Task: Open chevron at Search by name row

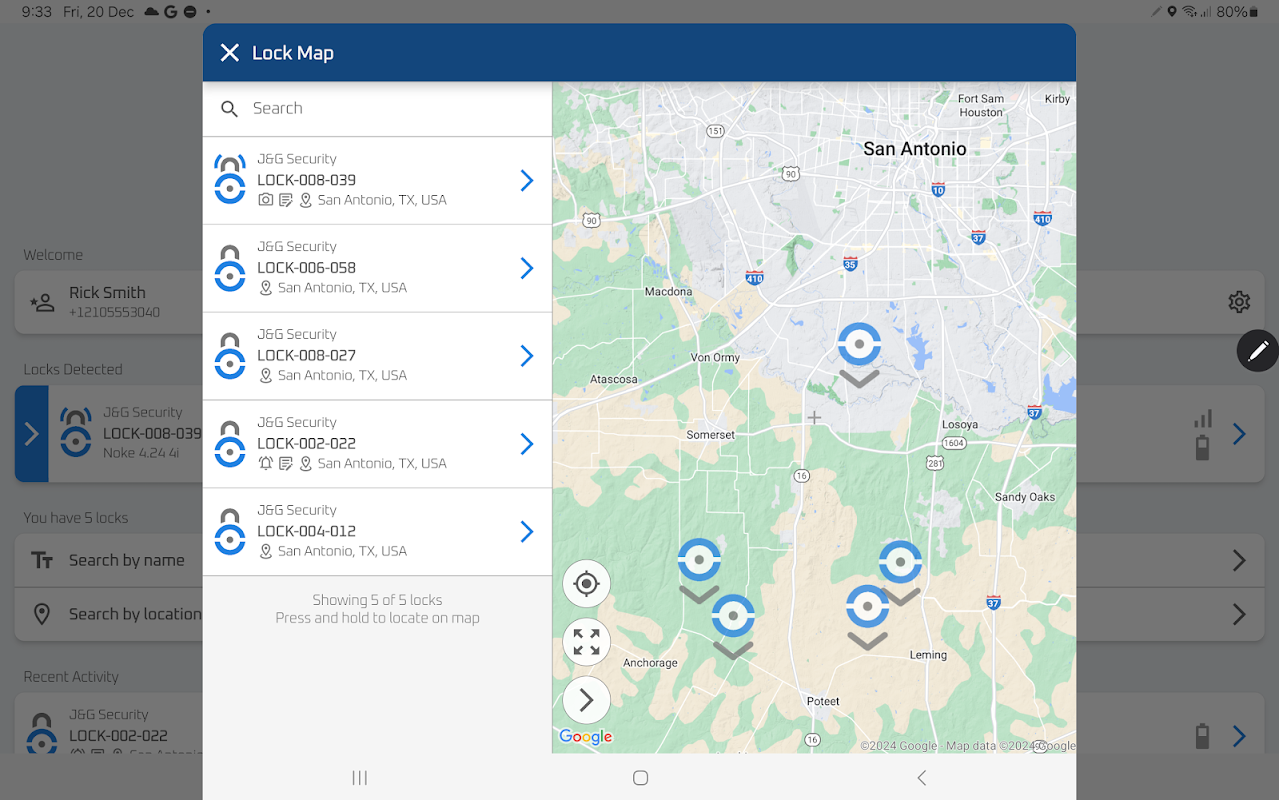Action: click(x=1239, y=560)
